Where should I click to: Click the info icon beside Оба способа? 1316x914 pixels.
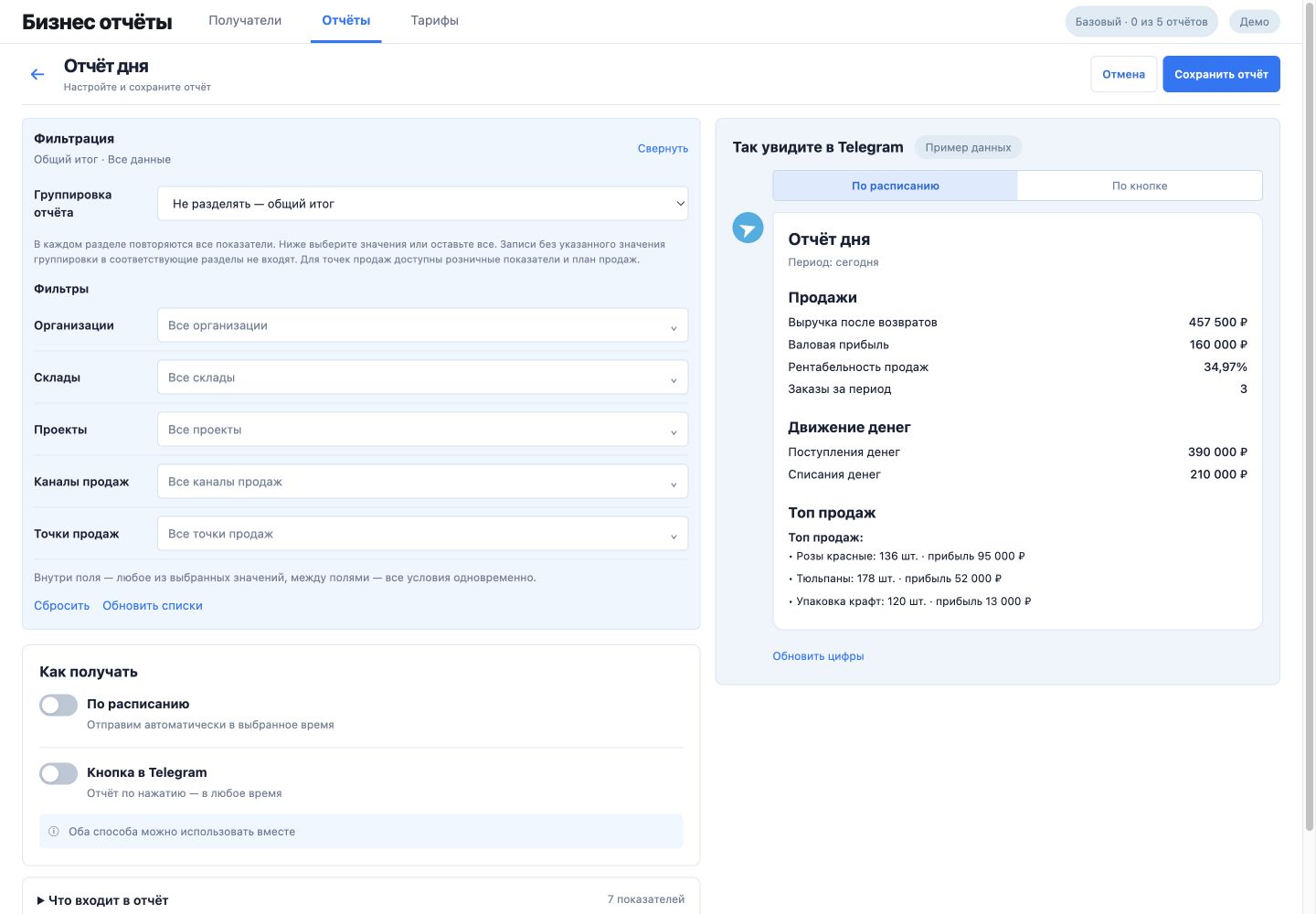click(x=54, y=832)
